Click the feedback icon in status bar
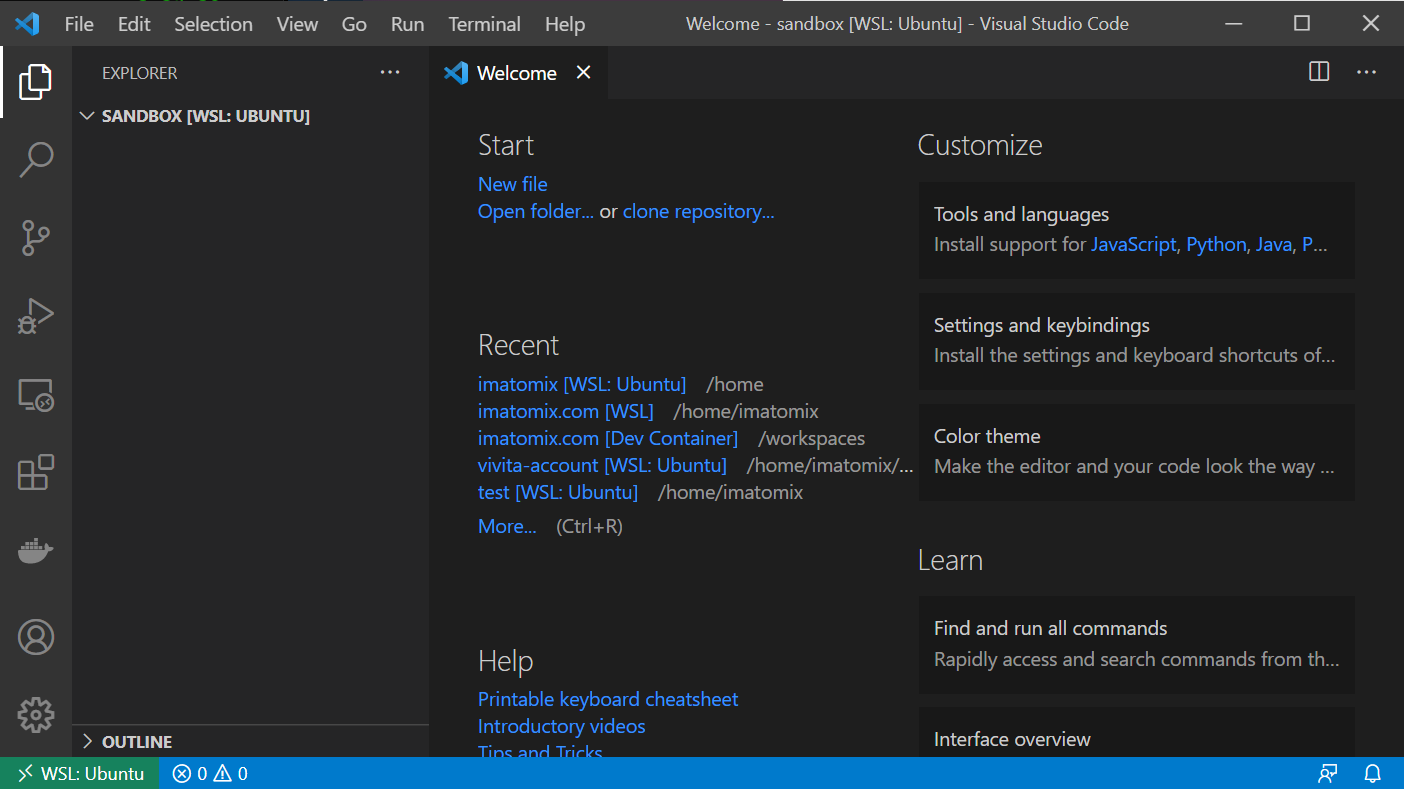Viewport: 1404px width, 789px height. point(1328,773)
